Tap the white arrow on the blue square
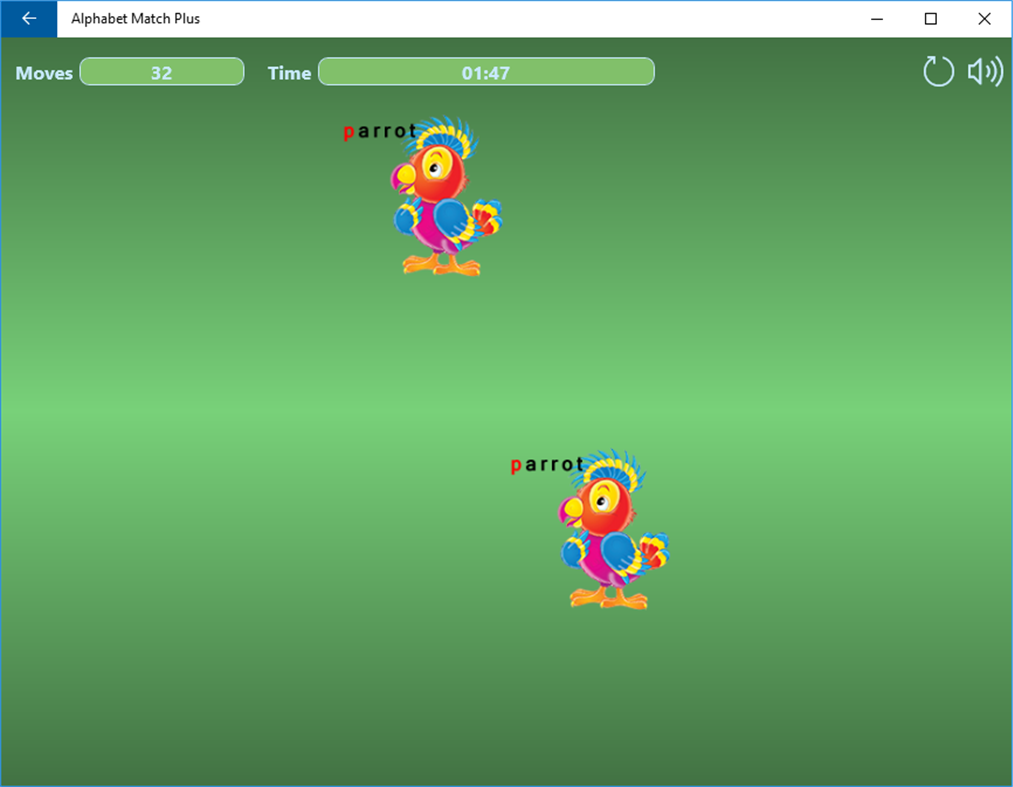This screenshot has height=787, width=1013. pyautogui.click(x=27, y=19)
